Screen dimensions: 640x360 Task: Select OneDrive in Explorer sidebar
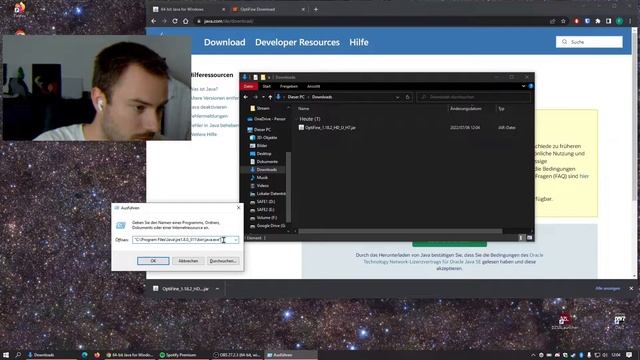269,119
